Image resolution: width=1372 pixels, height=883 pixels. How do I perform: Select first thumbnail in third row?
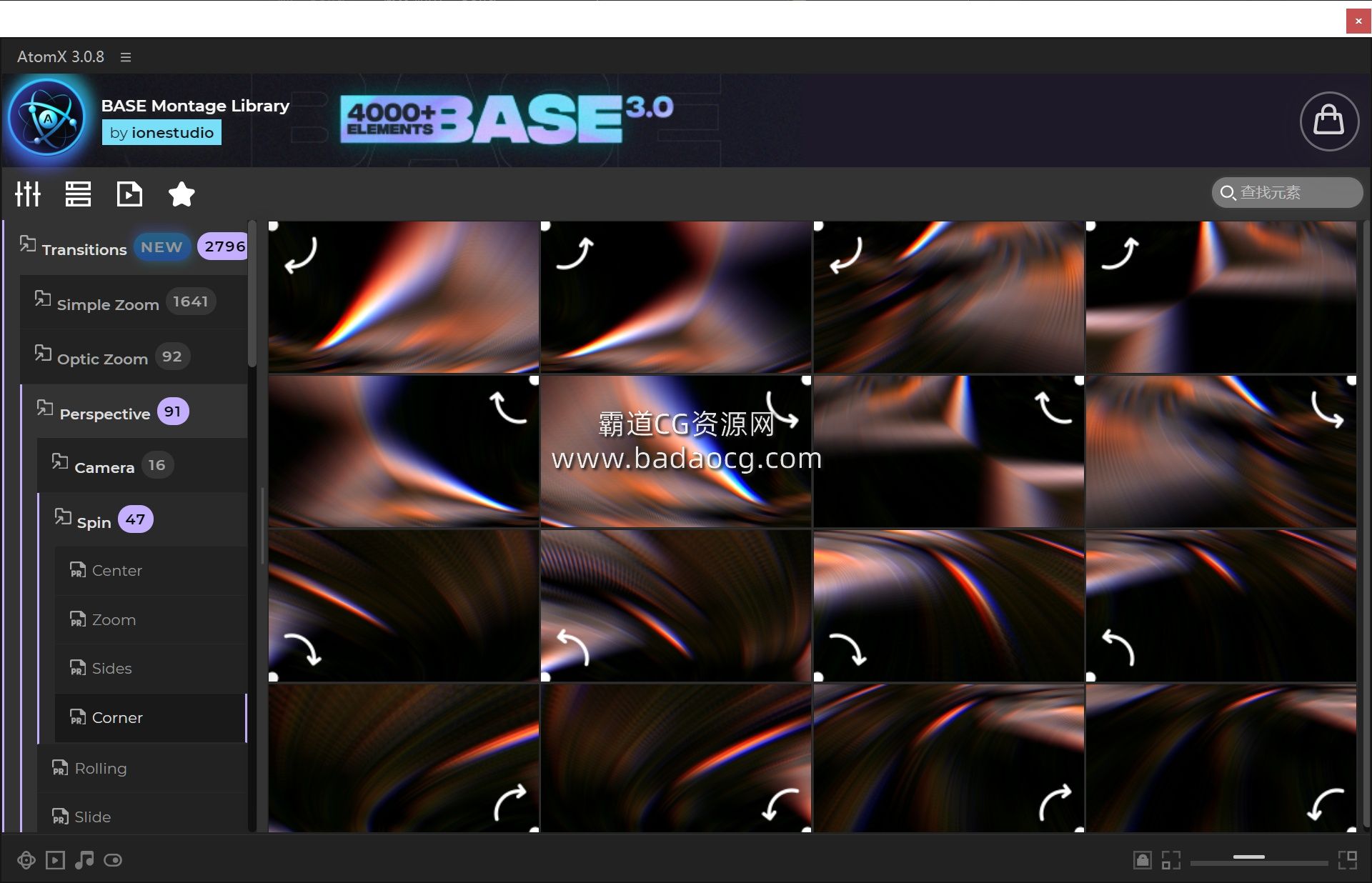pos(404,606)
